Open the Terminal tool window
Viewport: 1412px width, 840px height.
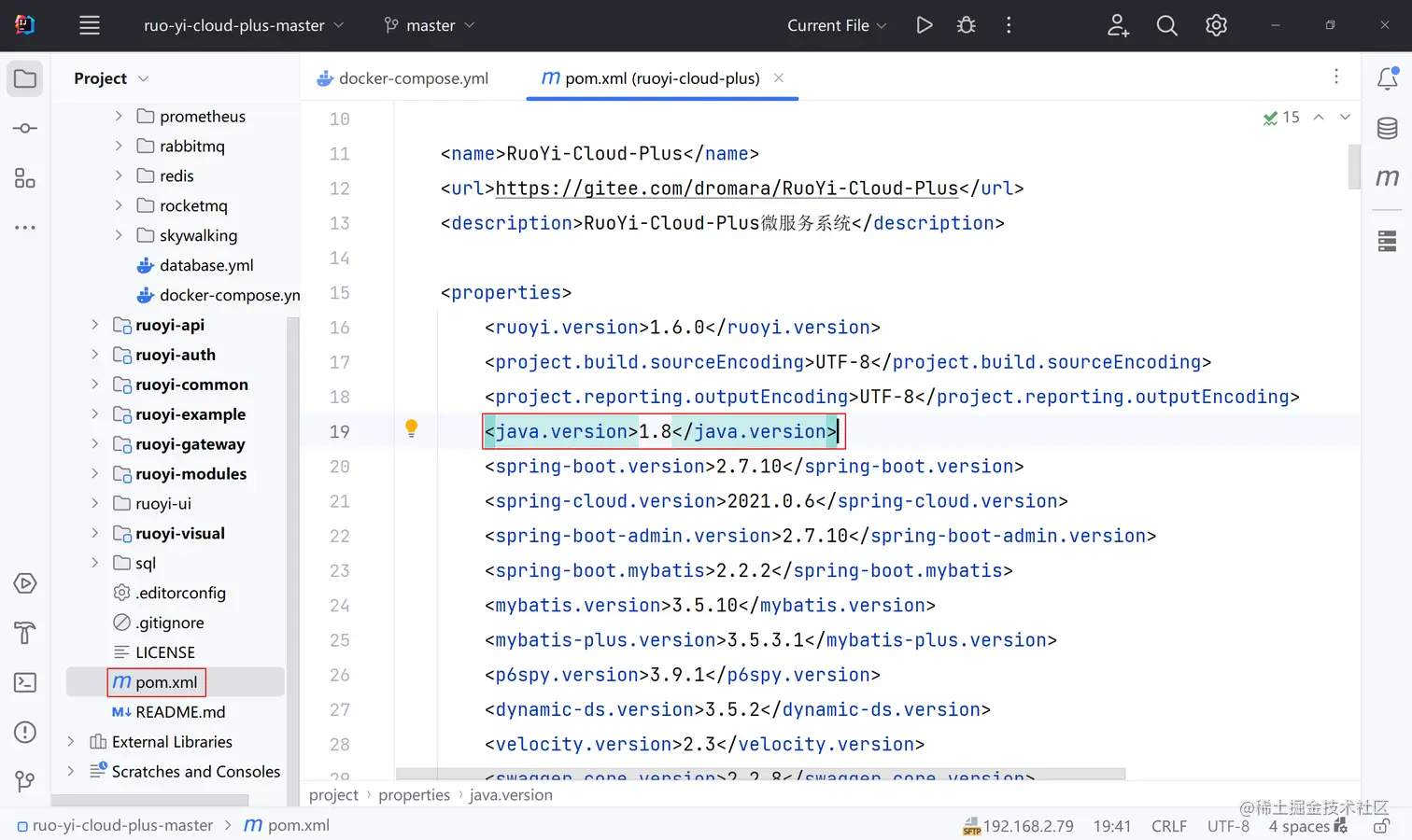(x=25, y=682)
